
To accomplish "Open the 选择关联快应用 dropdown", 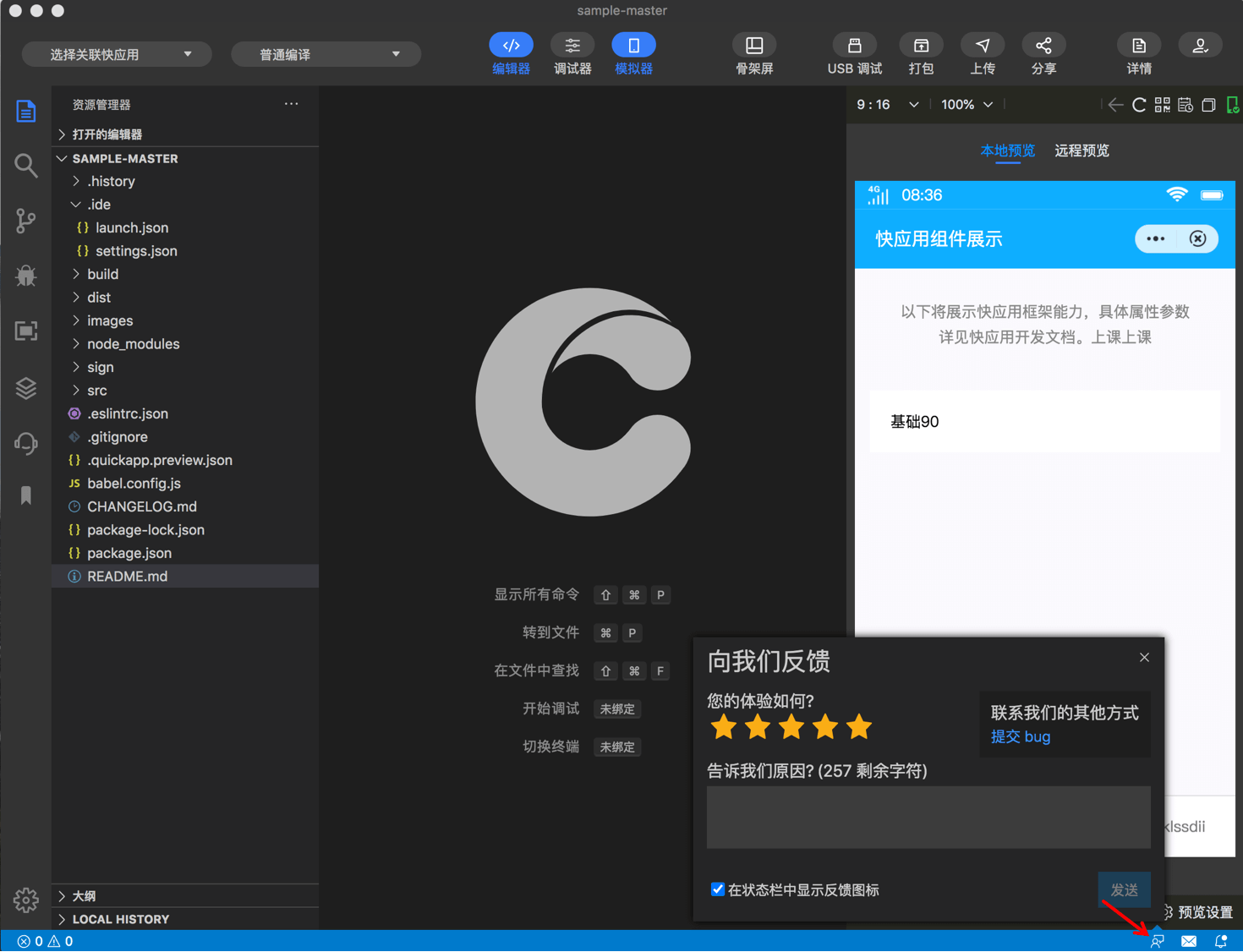I will pyautogui.click(x=116, y=53).
